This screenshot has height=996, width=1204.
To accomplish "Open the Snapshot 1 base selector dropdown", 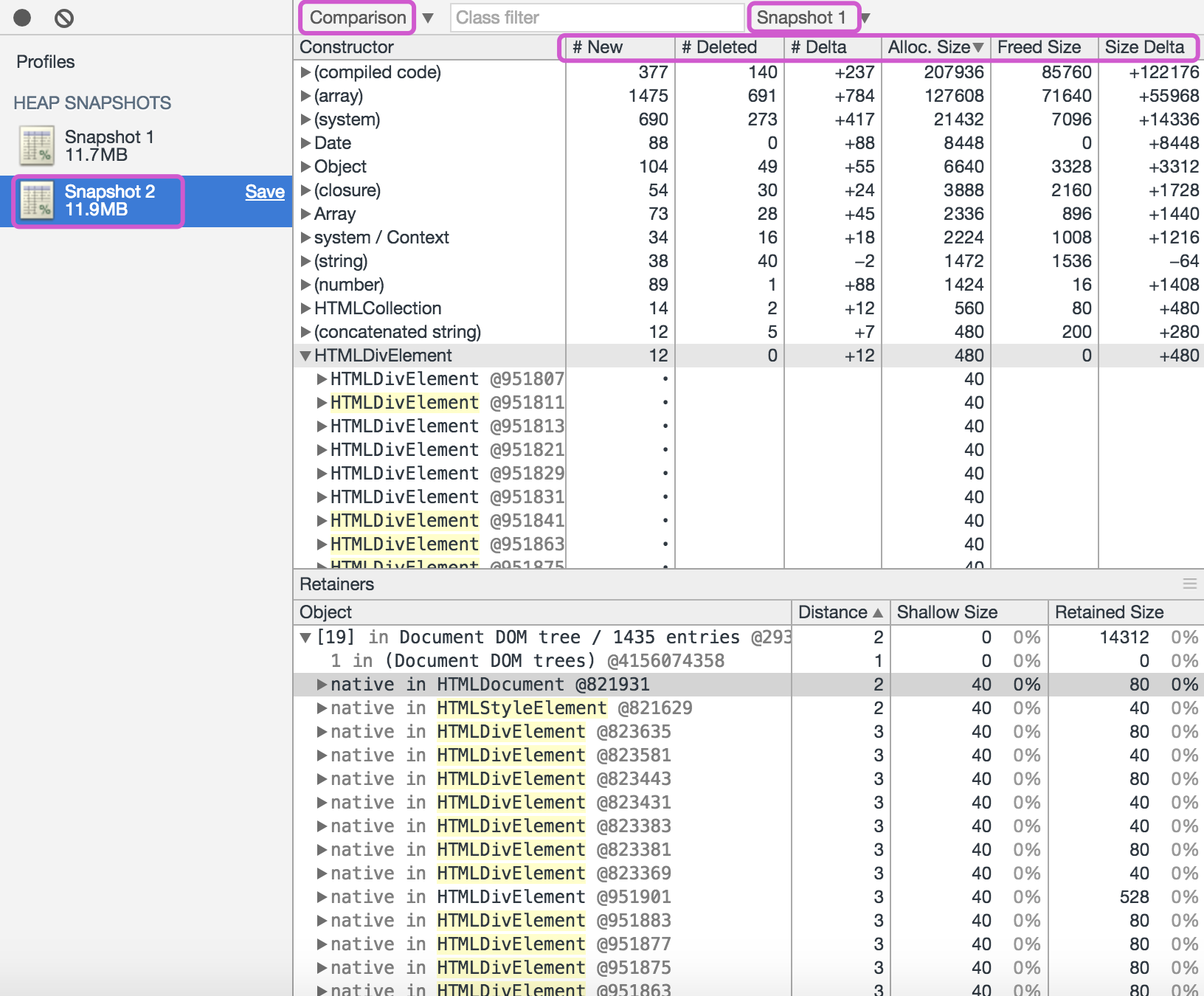I will 866,18.
